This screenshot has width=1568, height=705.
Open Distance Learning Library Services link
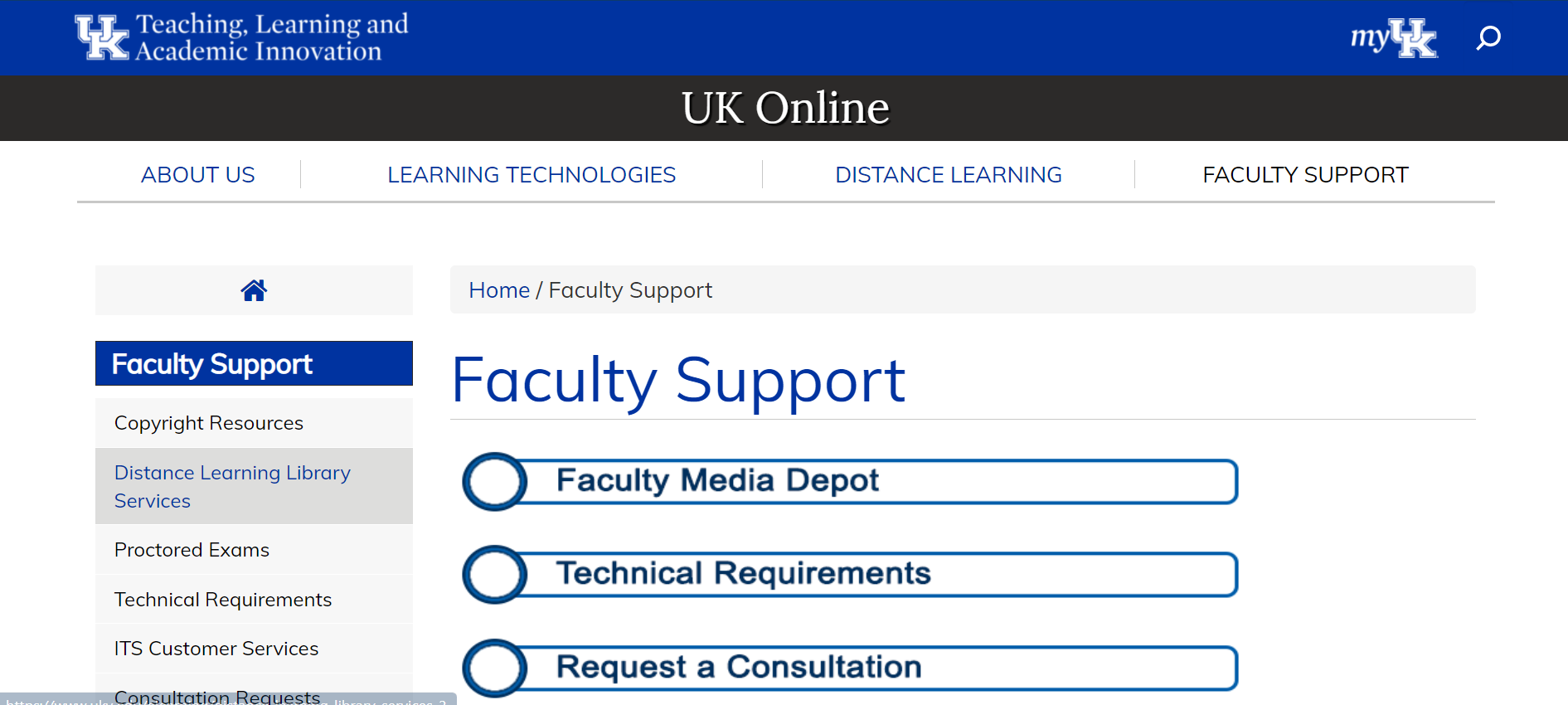click(x=232, y=486)
